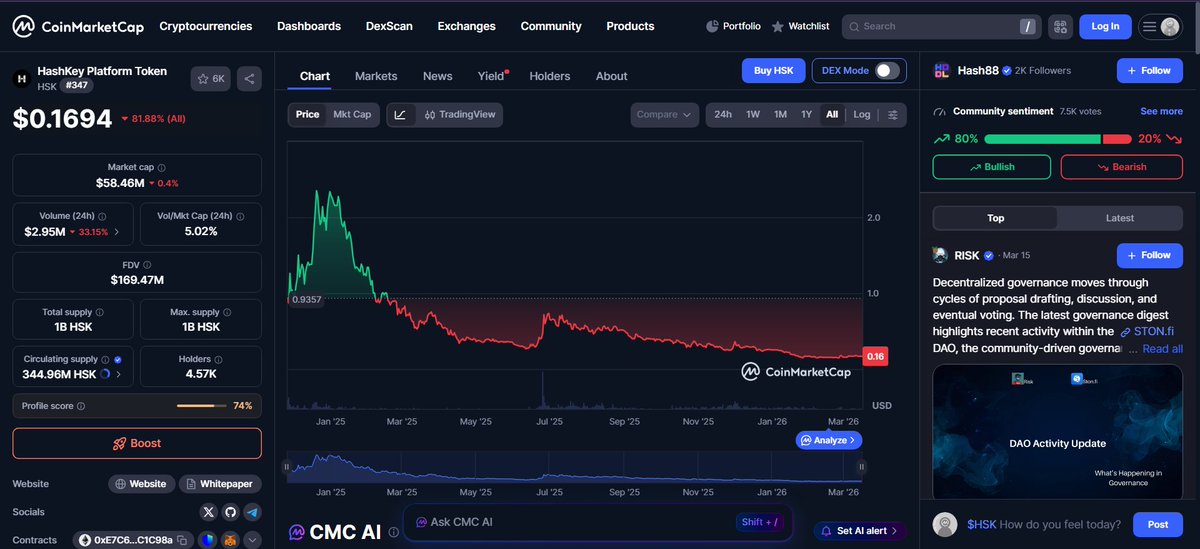Expand the Set AI alert chevron
Viewport: 1200px width, 549px height.
tap(894, 531)
